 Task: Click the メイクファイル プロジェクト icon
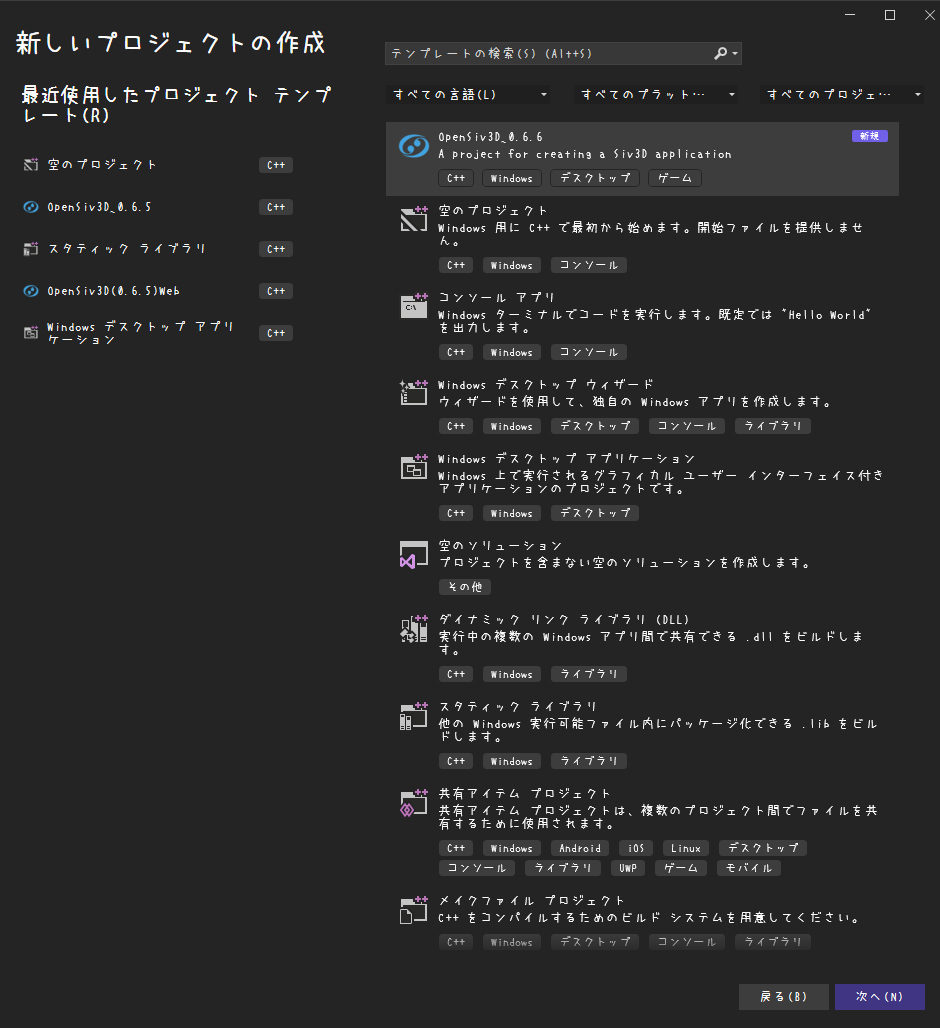pyautogui.click(x=413, y=908)
